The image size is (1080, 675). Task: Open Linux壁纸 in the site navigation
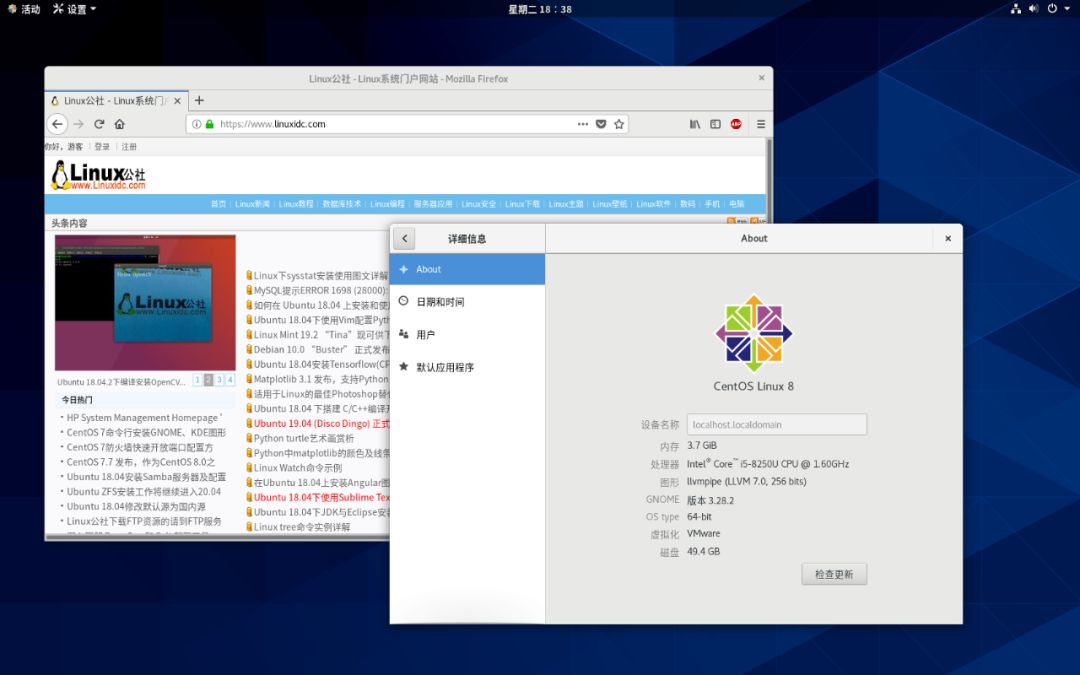(x=610, y=204)
